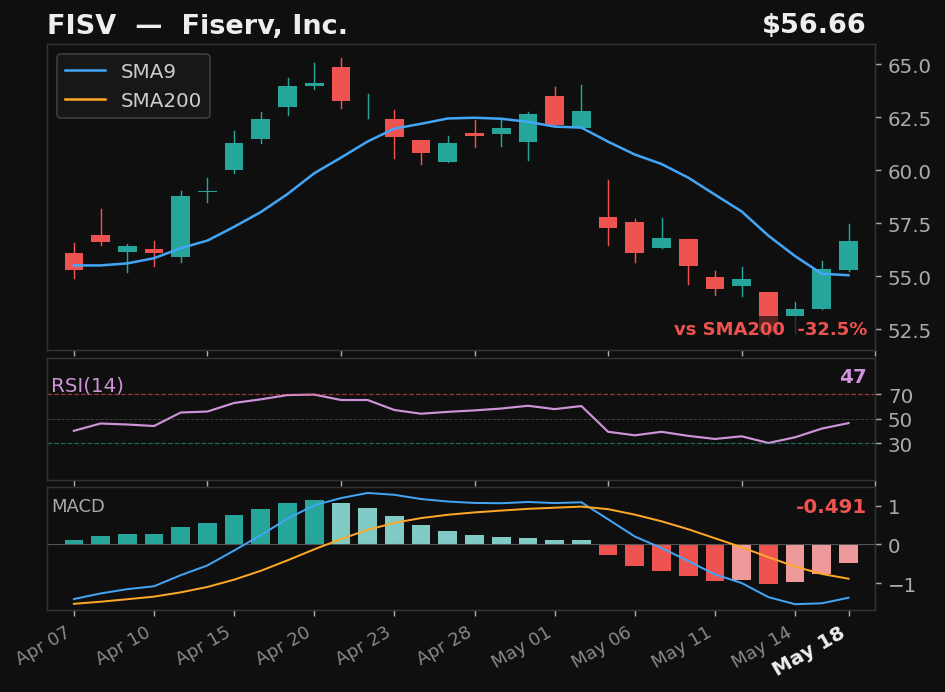Click the 60.0 price axis label
The height and width of the screenshot is (692, 945).
(x=909, y=172)
